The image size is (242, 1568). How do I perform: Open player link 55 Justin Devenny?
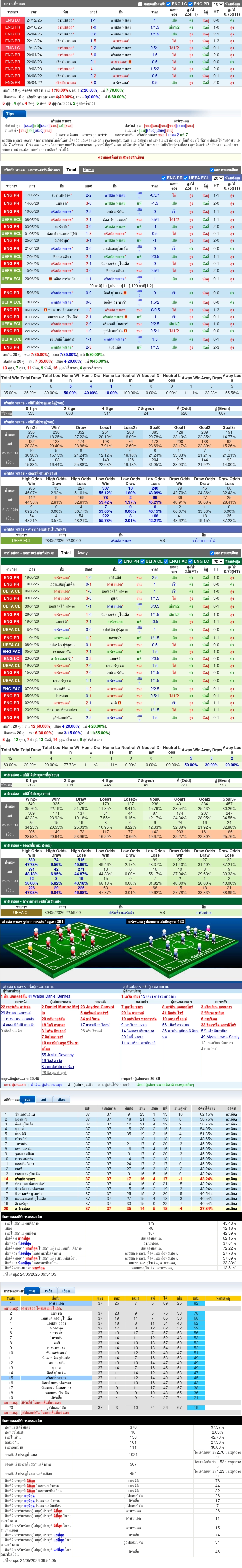(58, 1055)
